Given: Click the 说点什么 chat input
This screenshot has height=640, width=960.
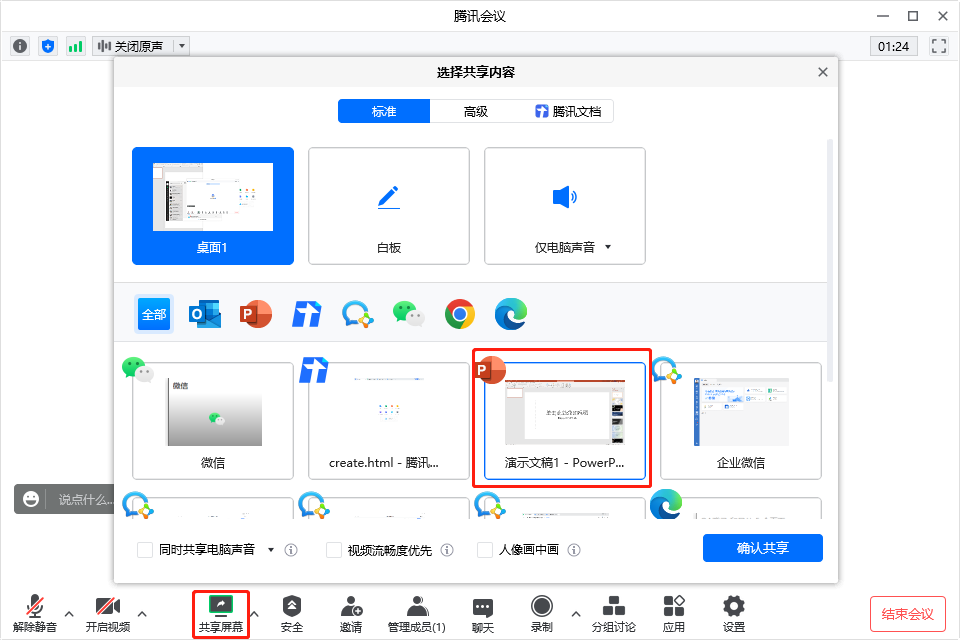Looking at the screenshot, I should (x=84, y=499).
